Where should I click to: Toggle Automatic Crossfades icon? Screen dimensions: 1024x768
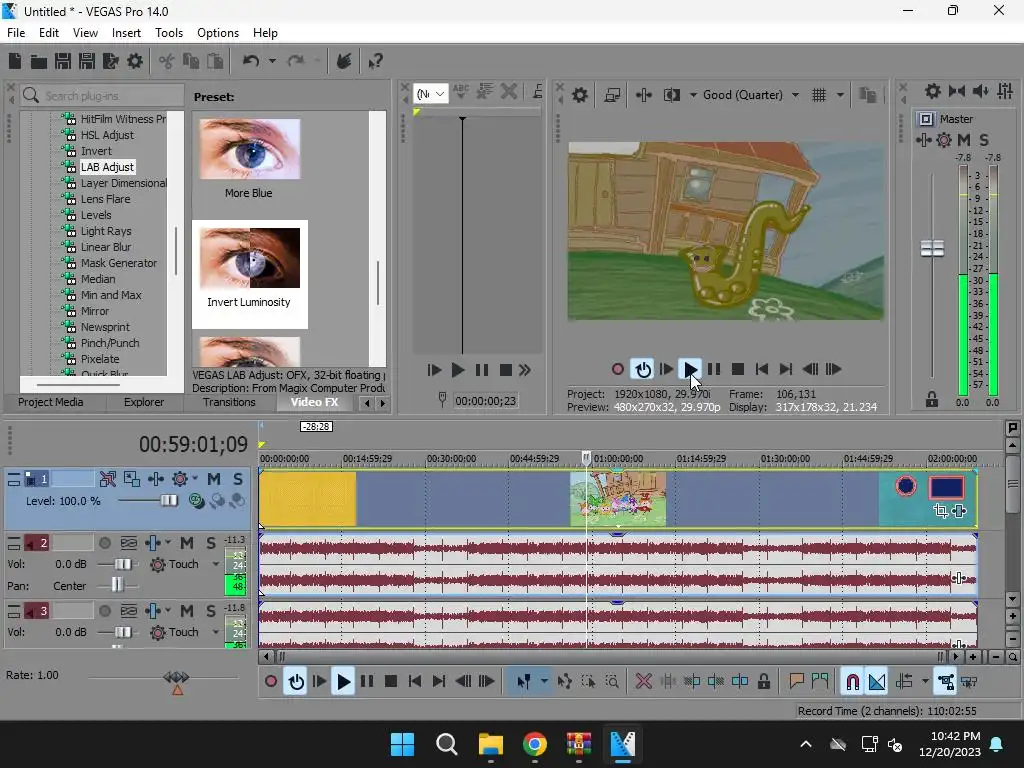coord(877,682)
